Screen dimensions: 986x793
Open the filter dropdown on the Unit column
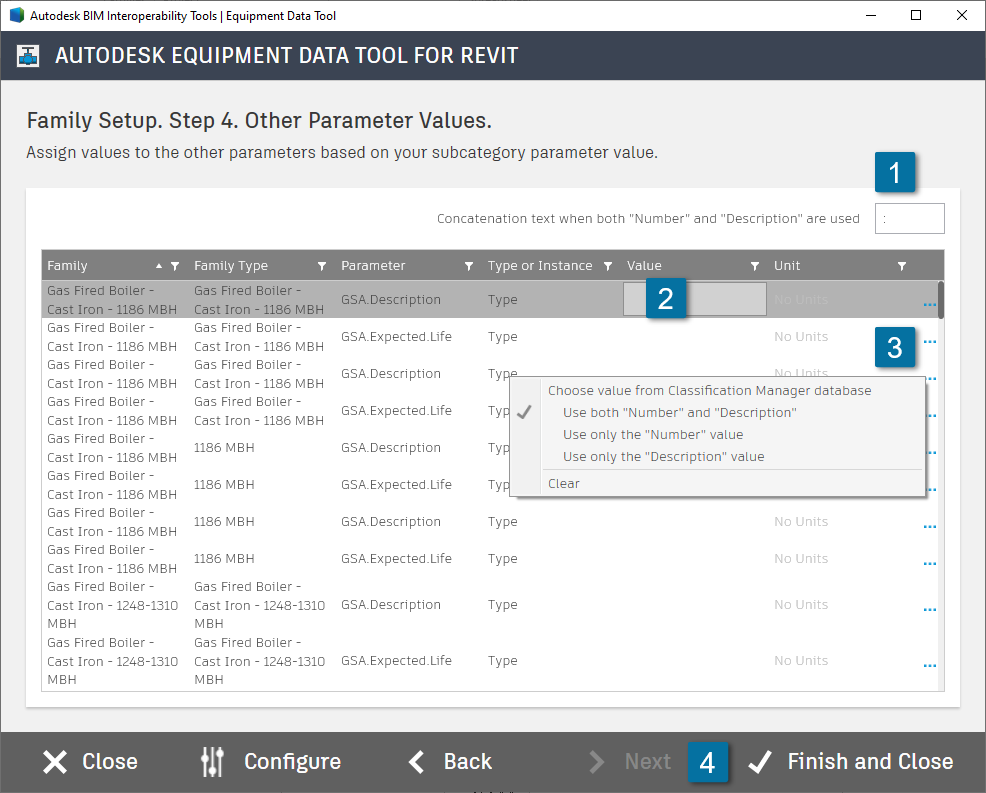click(901, 265)
